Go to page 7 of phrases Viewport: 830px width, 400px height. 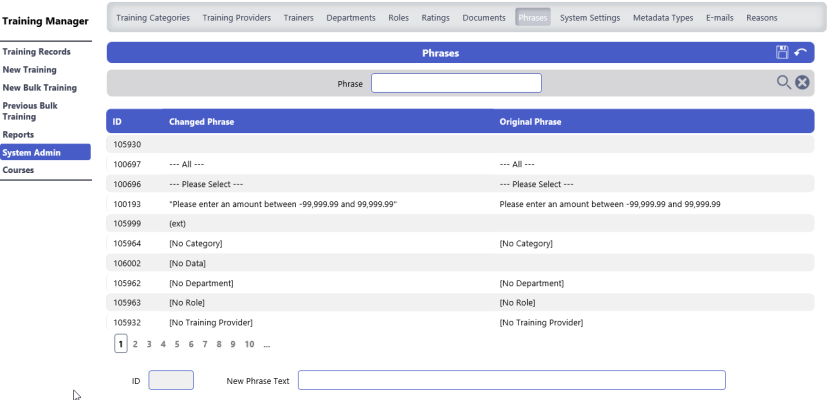205,344
